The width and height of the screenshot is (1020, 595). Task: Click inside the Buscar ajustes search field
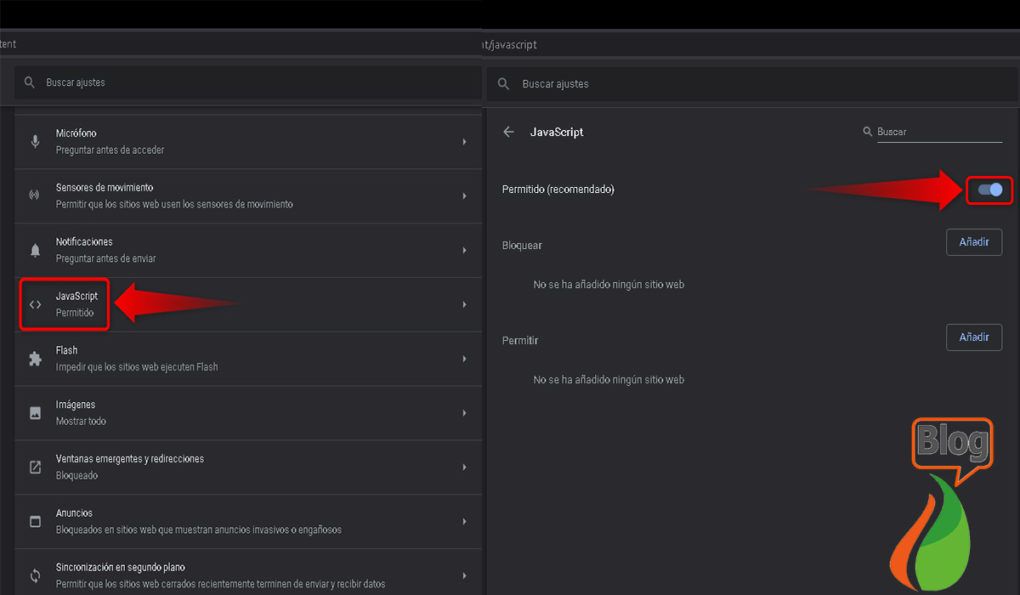[x=150, y=81]
